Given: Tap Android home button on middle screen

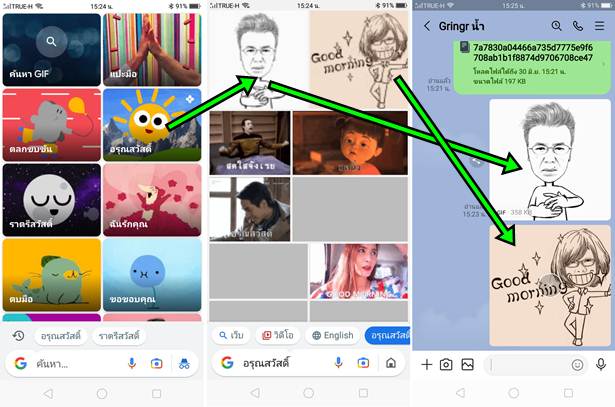Looking at the screenshot, I should (309, 393).
